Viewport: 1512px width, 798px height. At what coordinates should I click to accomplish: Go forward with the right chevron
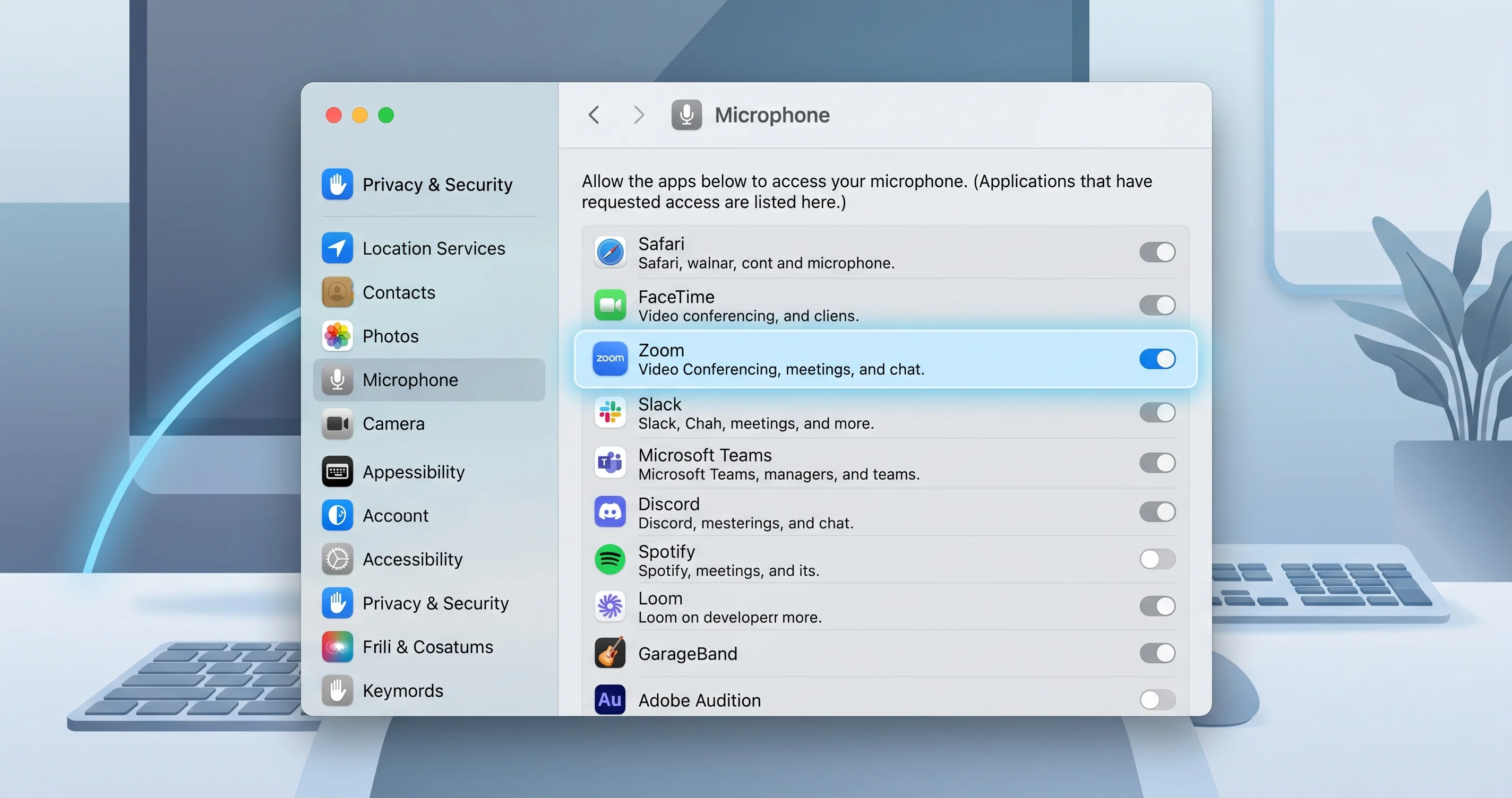coord(639,115)
